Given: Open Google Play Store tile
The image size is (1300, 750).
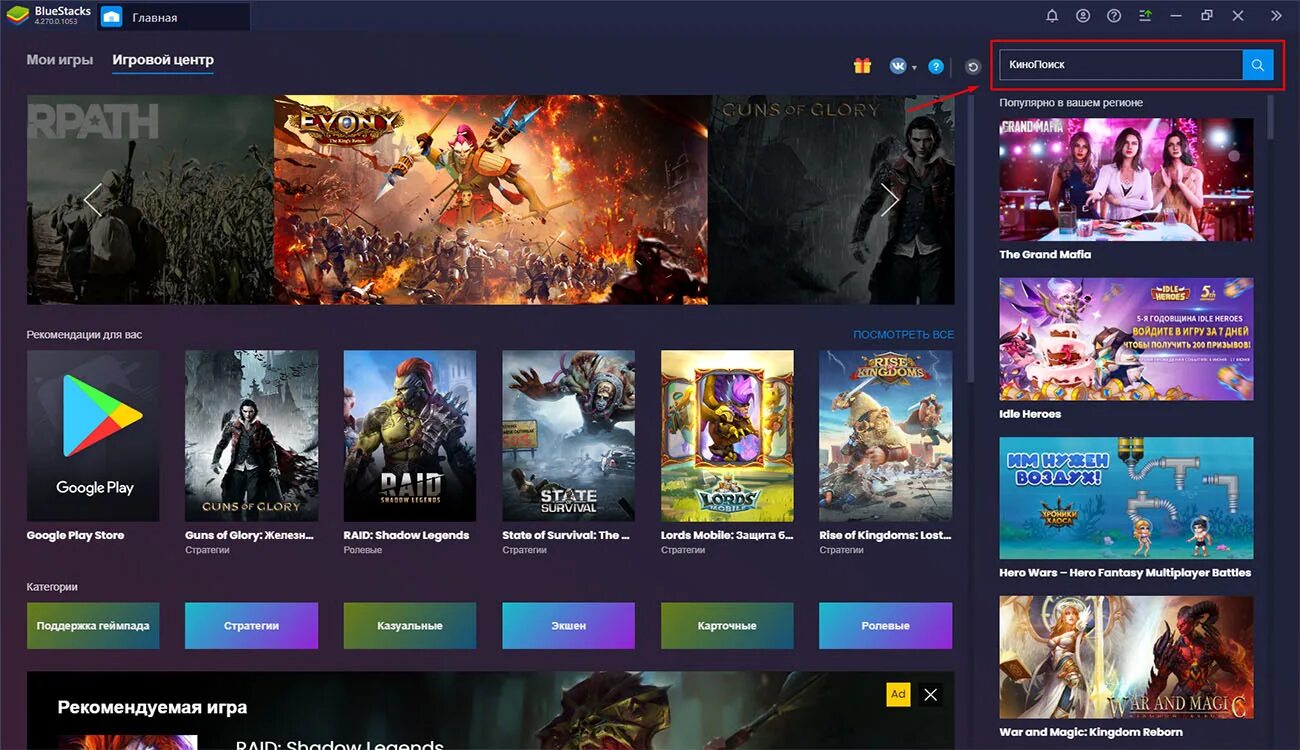Looking at the screenshot, I should pyautogui.click(x=93, y=435).
